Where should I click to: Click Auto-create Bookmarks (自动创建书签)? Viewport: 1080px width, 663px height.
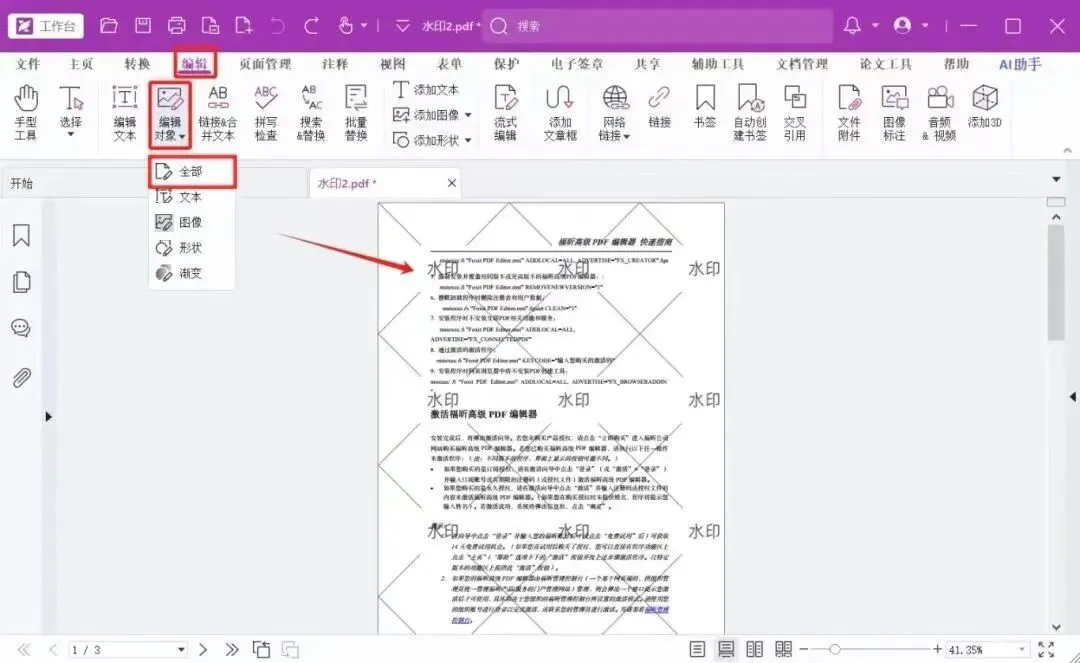749,113
